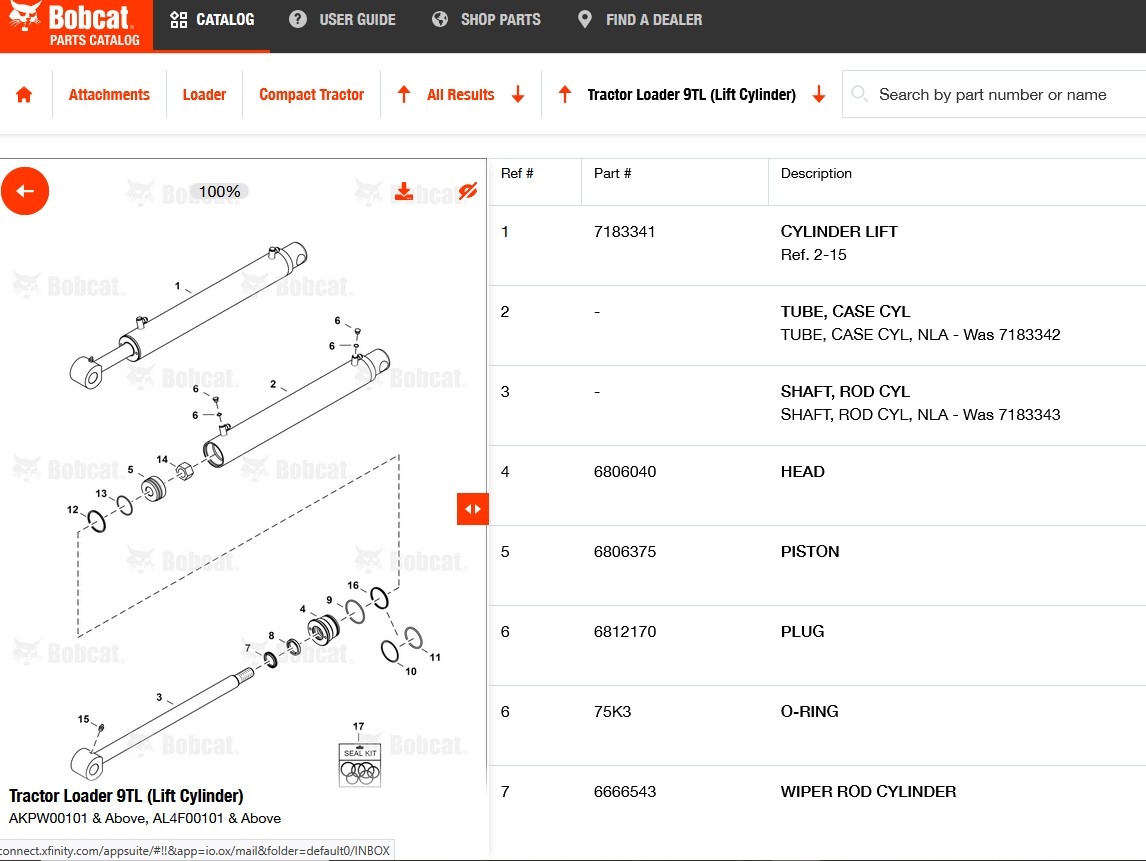Screen dimensions: 1146x861
Task: Click callout 15 on the diagram
Action: pos(83,719)
